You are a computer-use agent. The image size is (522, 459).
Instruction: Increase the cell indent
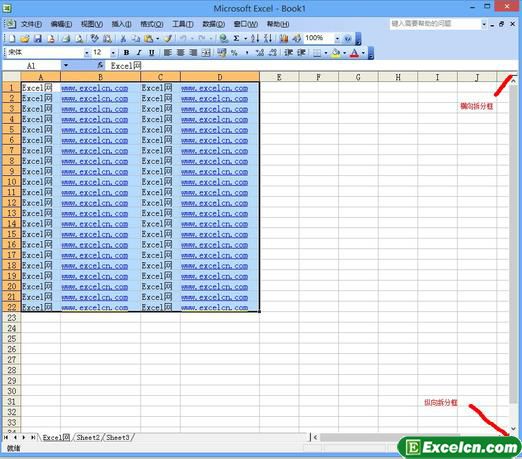[301, 53]
